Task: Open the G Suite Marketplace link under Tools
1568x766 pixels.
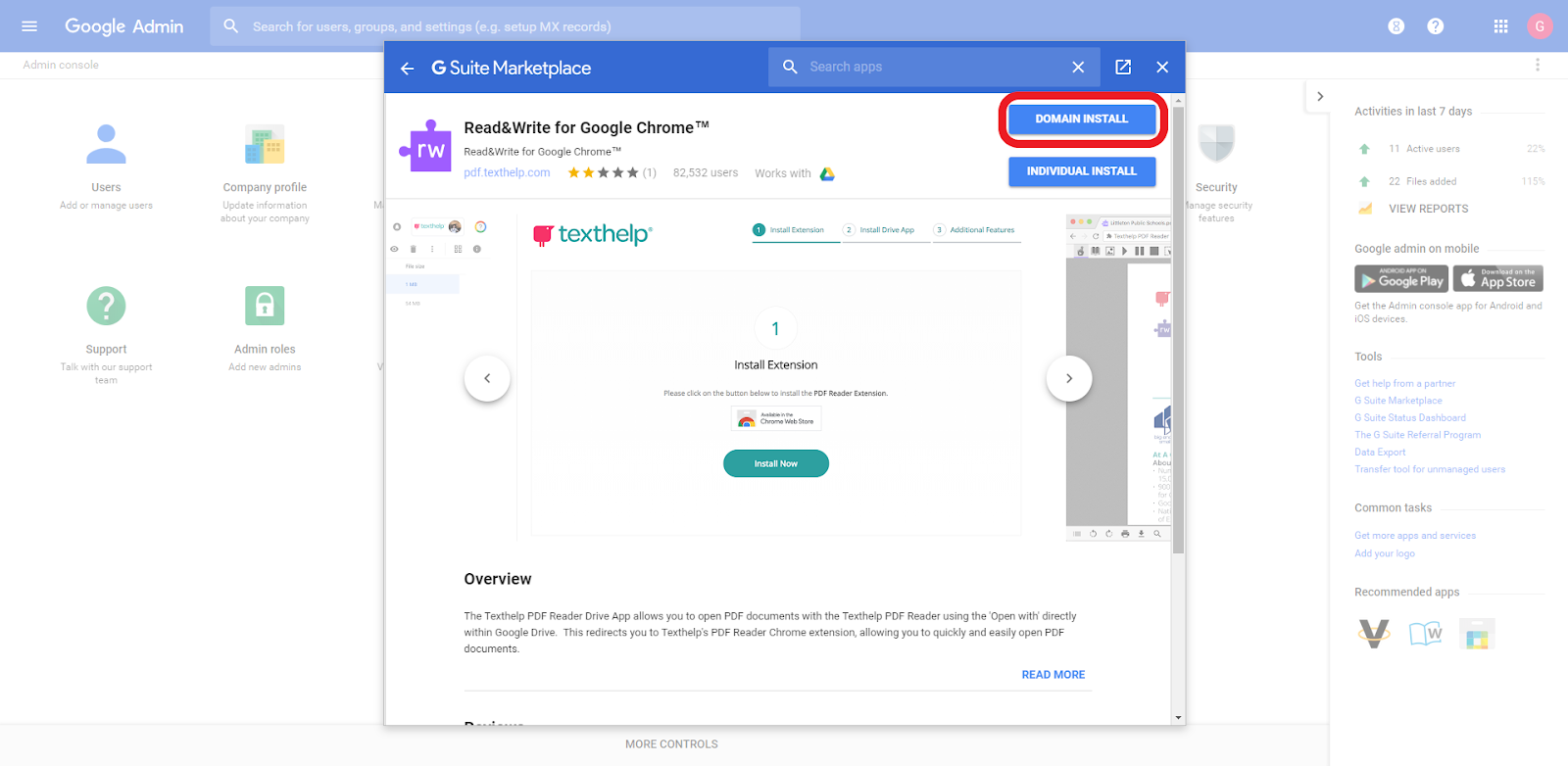Action: pyautogui.click(x=1398, y=401)
